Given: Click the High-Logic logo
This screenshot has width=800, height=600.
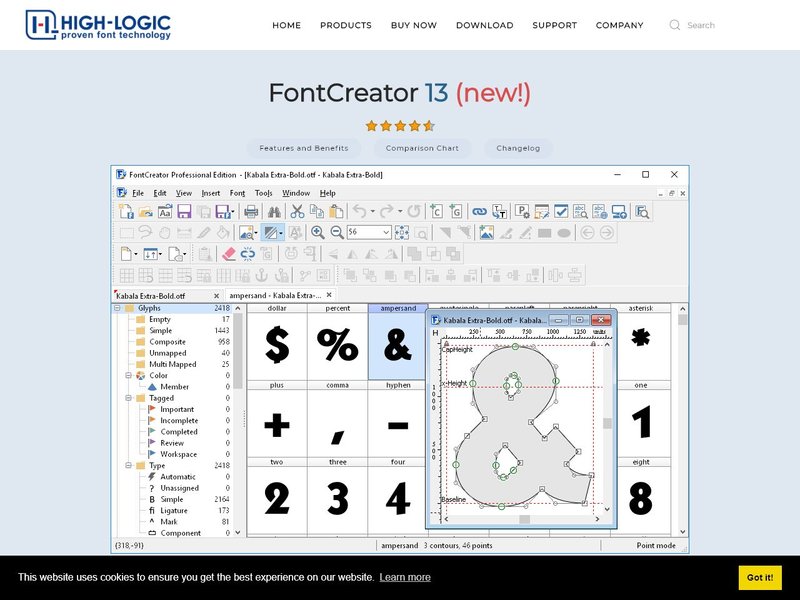Looking at the screenshot, I should (98, 25).
